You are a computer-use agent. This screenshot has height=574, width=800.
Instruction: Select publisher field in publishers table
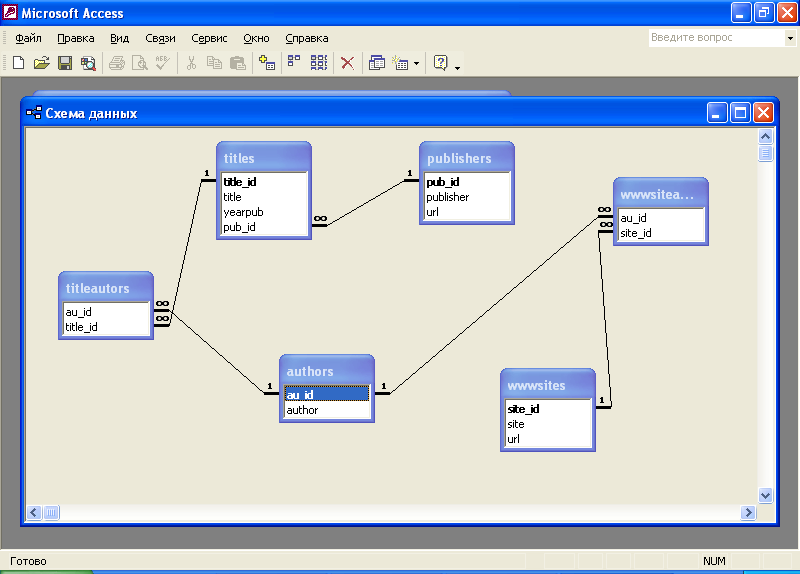[x=467, y=197]
